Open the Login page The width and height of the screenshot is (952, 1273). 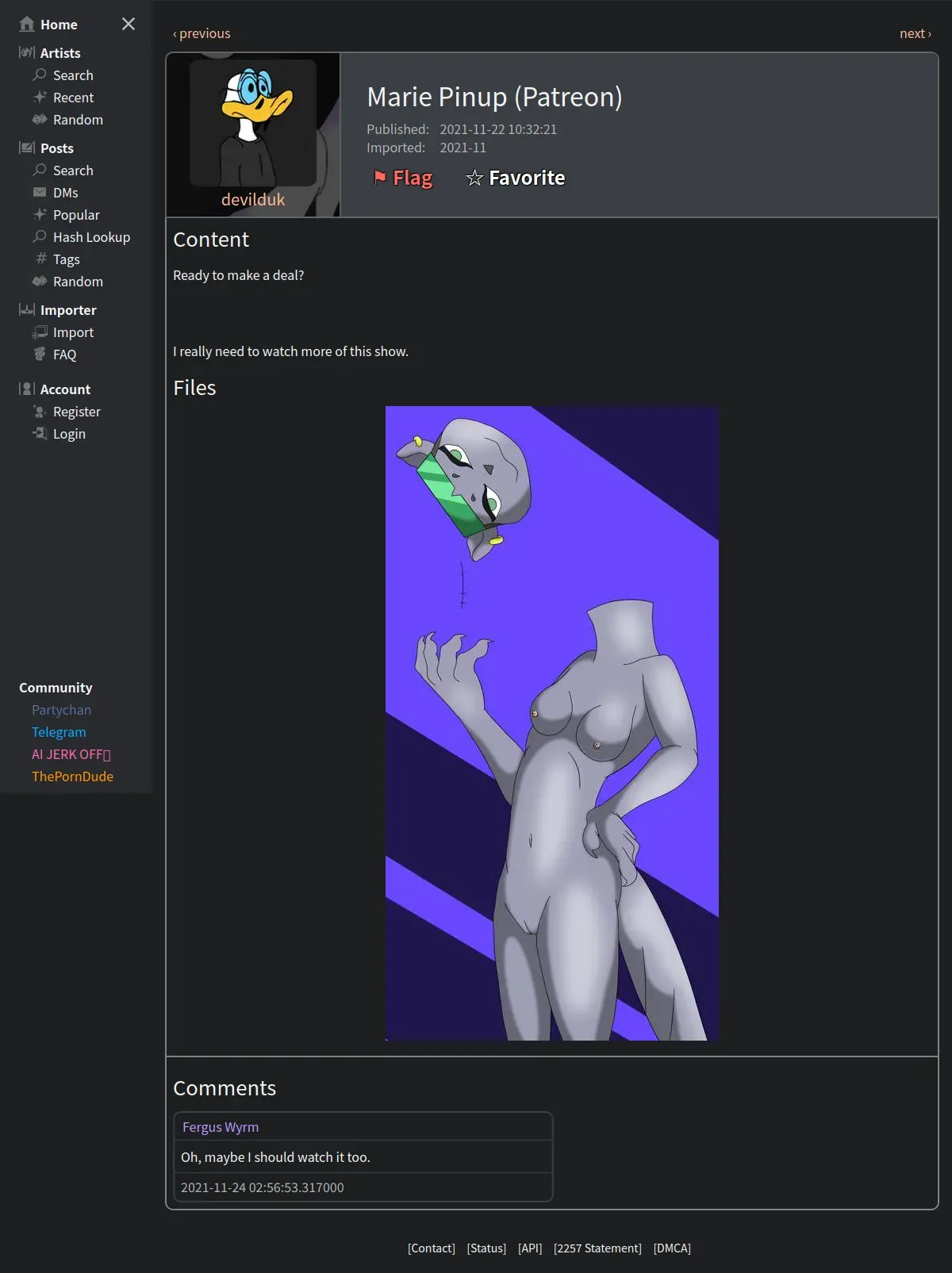coord(69,434)
